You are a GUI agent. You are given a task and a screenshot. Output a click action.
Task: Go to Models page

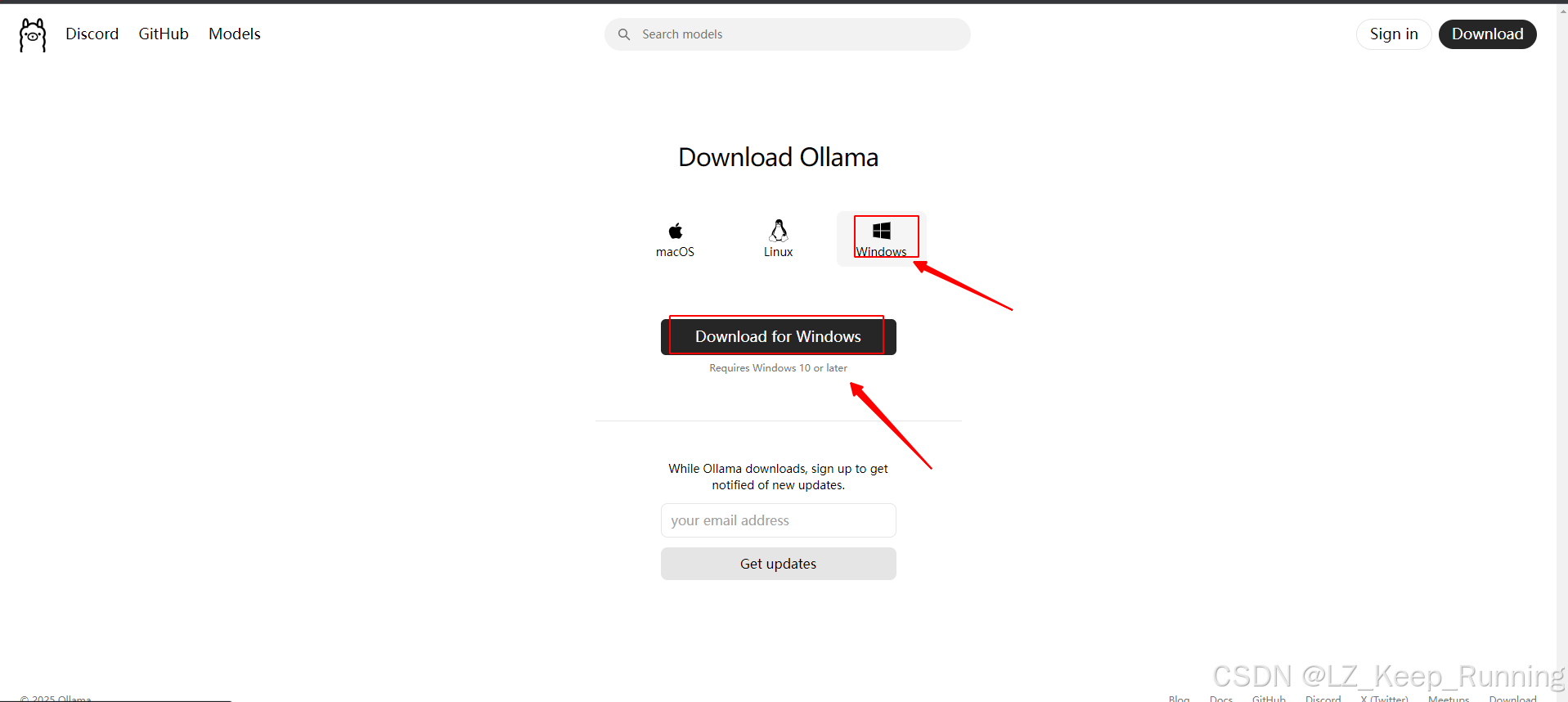[x=235, y=34]
